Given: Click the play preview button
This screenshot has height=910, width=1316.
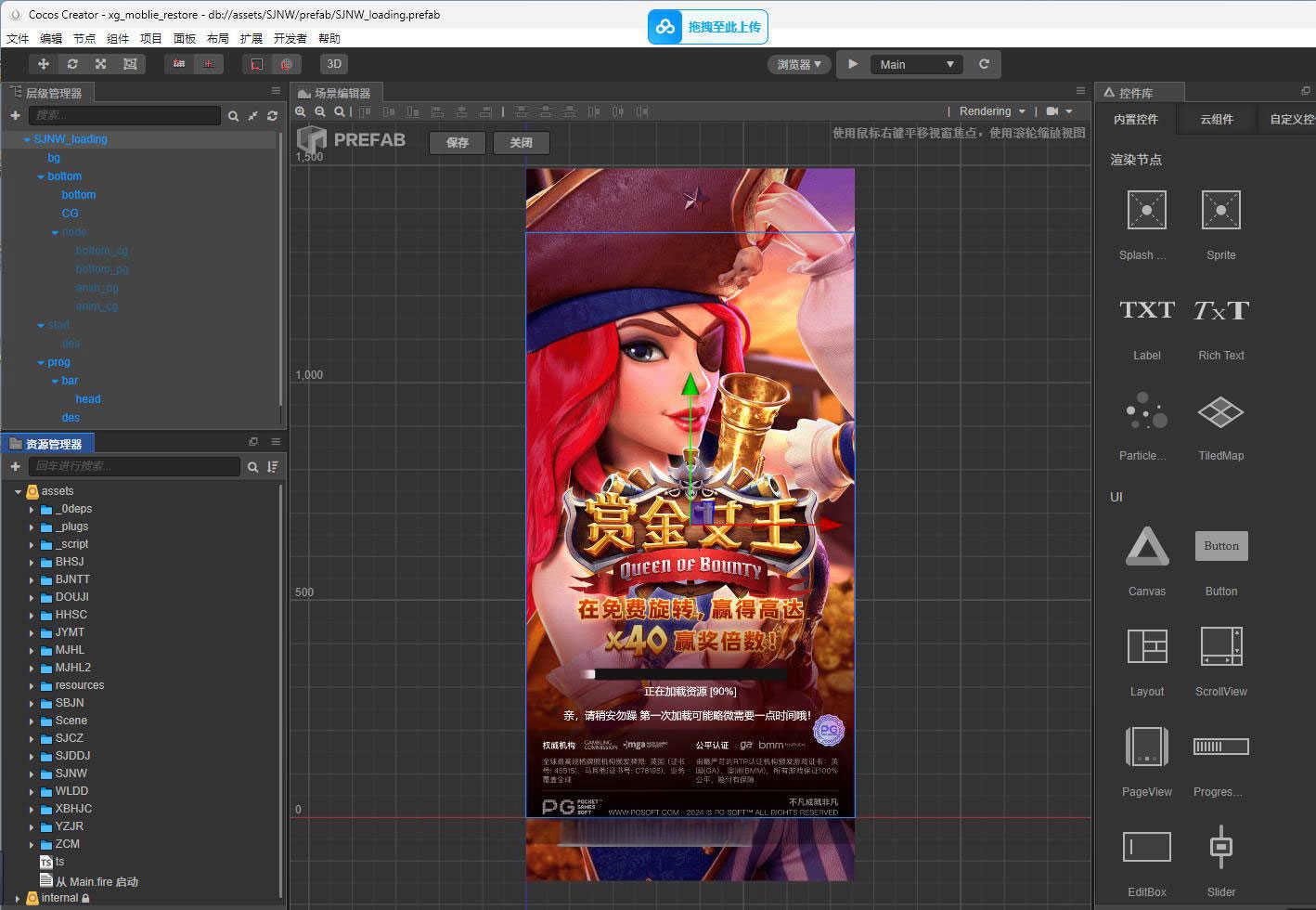Looking at the screenshot, I should tap(853, 64).
